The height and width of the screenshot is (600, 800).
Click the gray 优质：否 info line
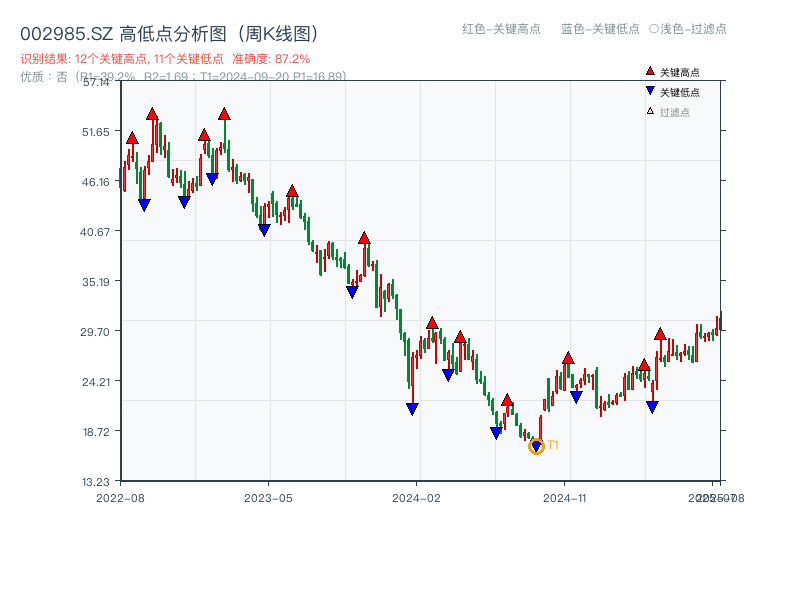point(183,77)
